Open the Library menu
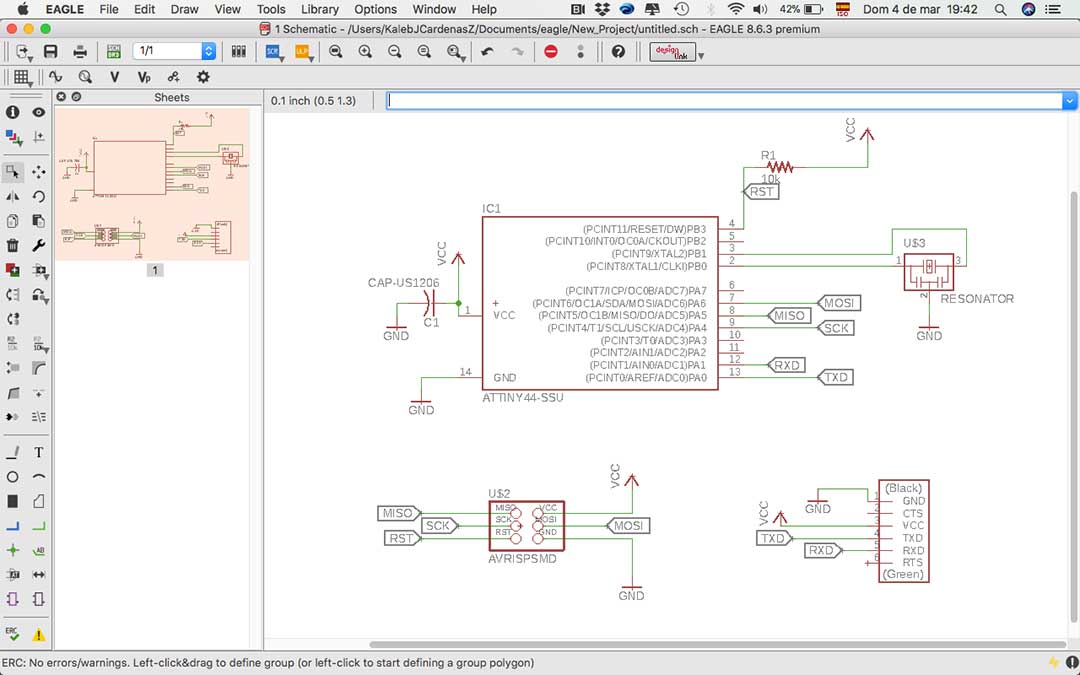Viewport: 1080px width, 675px height. tap(320, 10)
